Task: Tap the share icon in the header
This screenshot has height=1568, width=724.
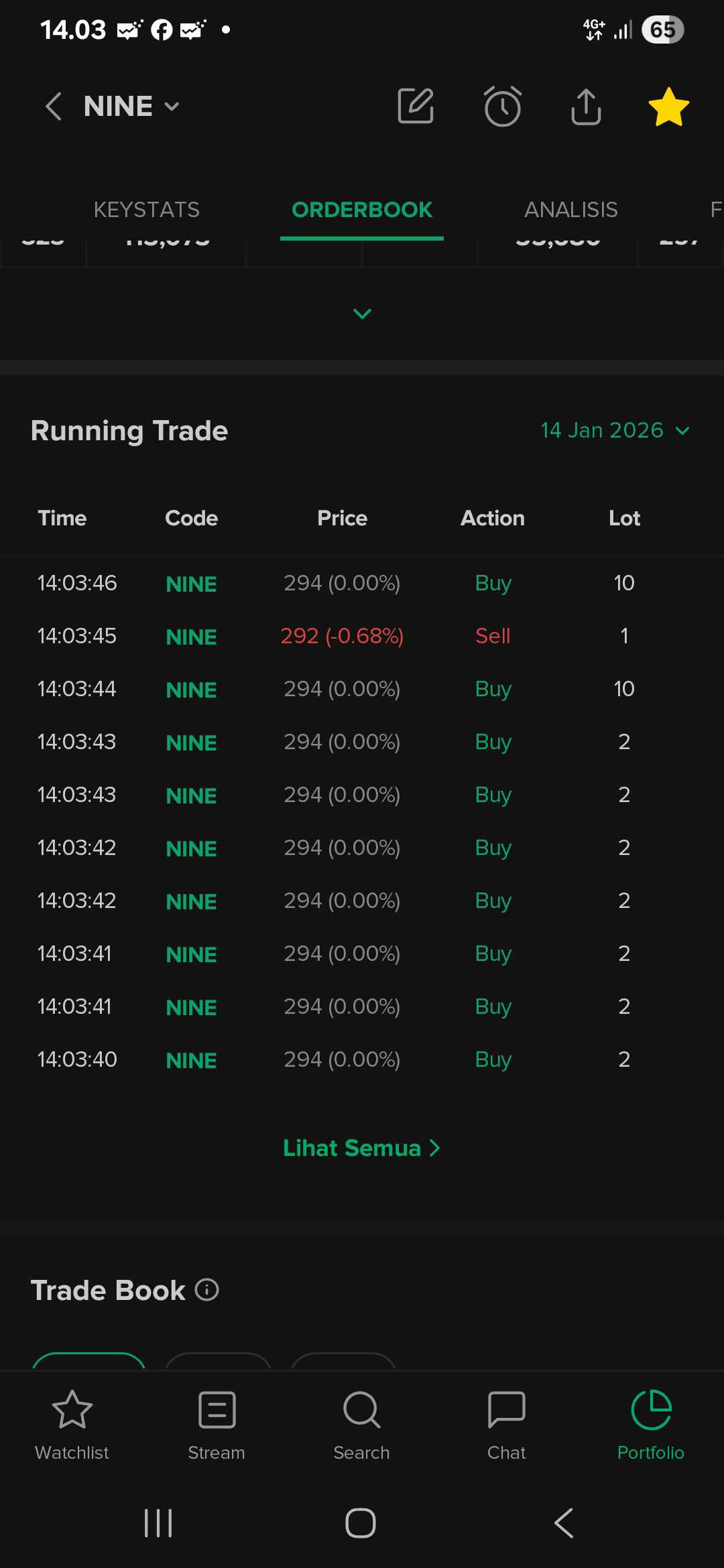Action: tap(586, 107)
